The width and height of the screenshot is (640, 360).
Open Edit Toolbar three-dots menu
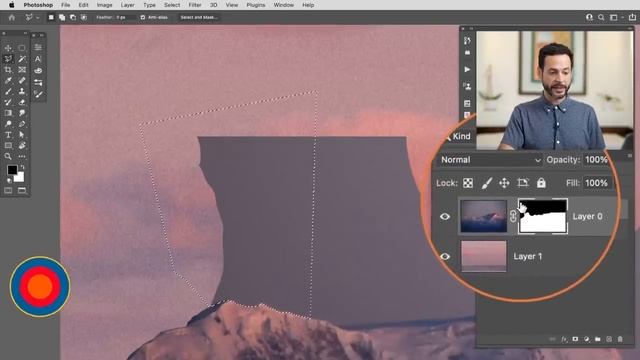click(22, 156)
